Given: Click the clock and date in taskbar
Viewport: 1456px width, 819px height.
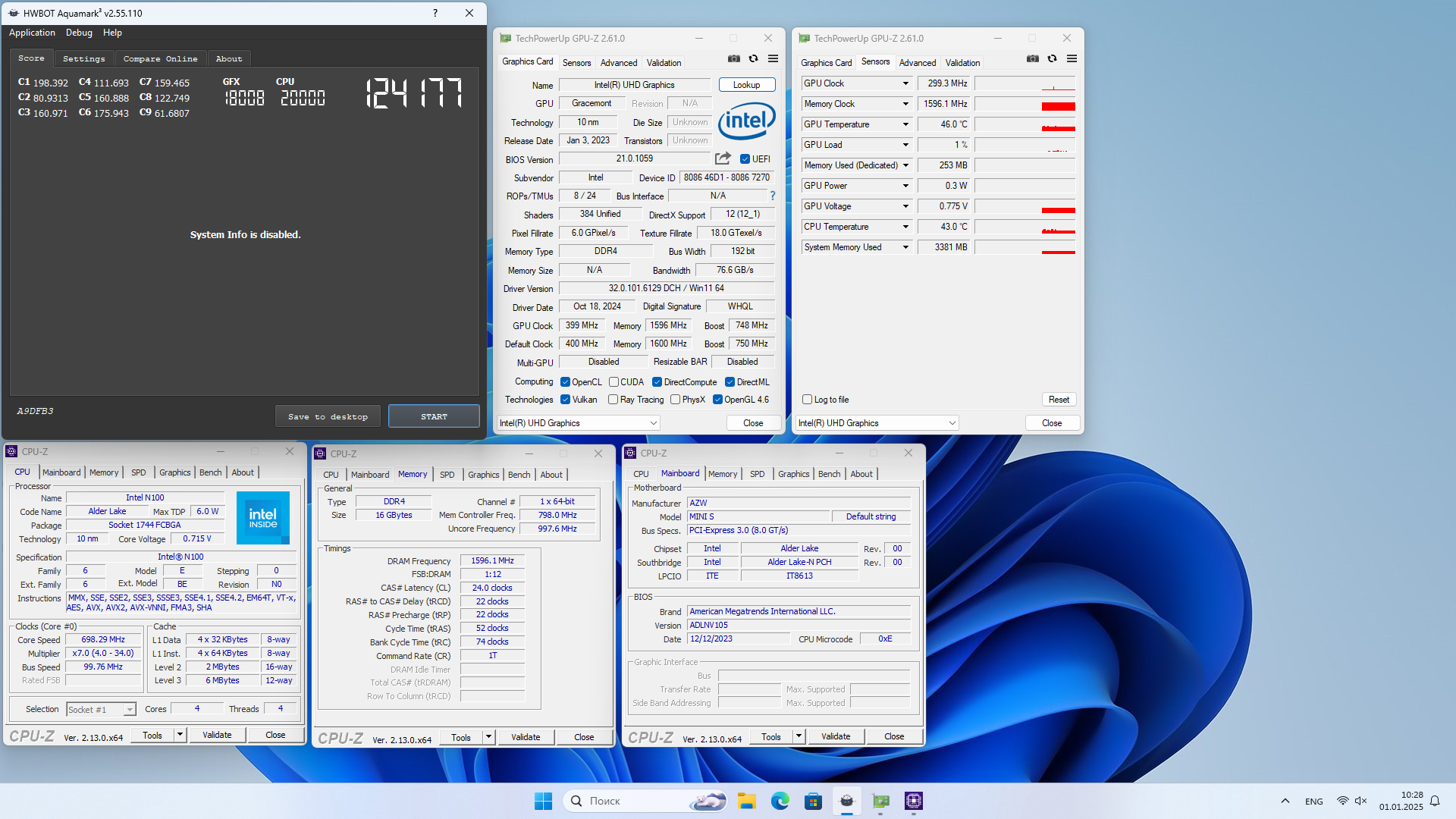Looking at the screenshot, I should pyautogui.click(x=1401, y=801).
